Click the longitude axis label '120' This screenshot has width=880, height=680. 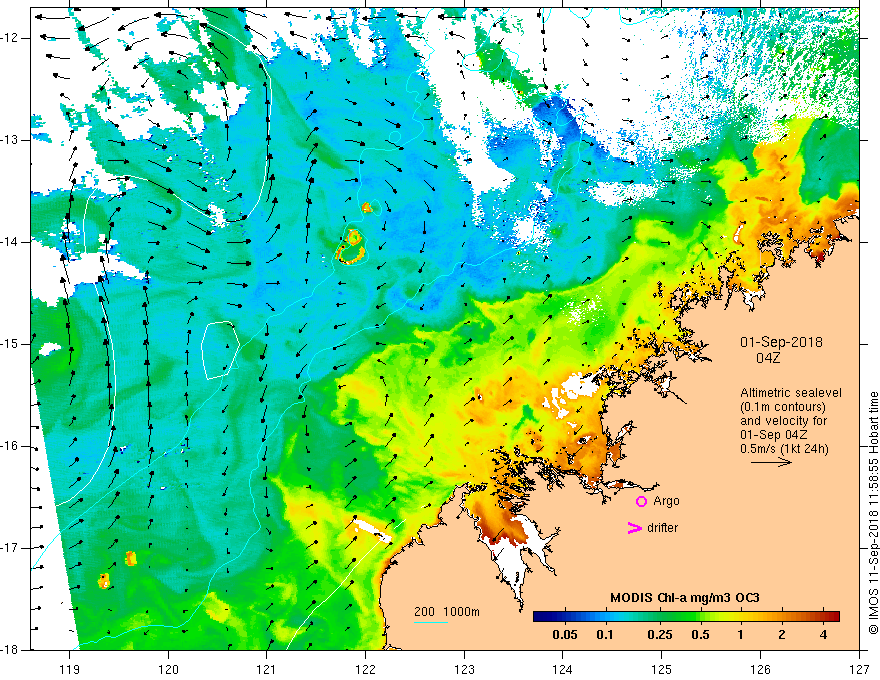tap(168, 669)
